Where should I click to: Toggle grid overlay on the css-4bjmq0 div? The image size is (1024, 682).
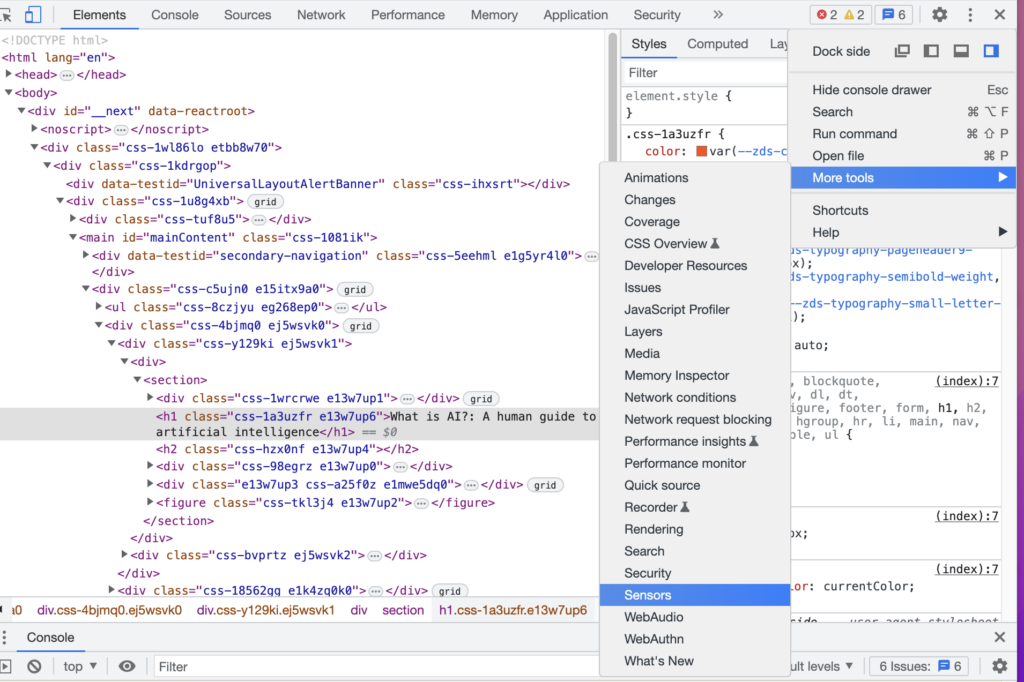point(360,325)
